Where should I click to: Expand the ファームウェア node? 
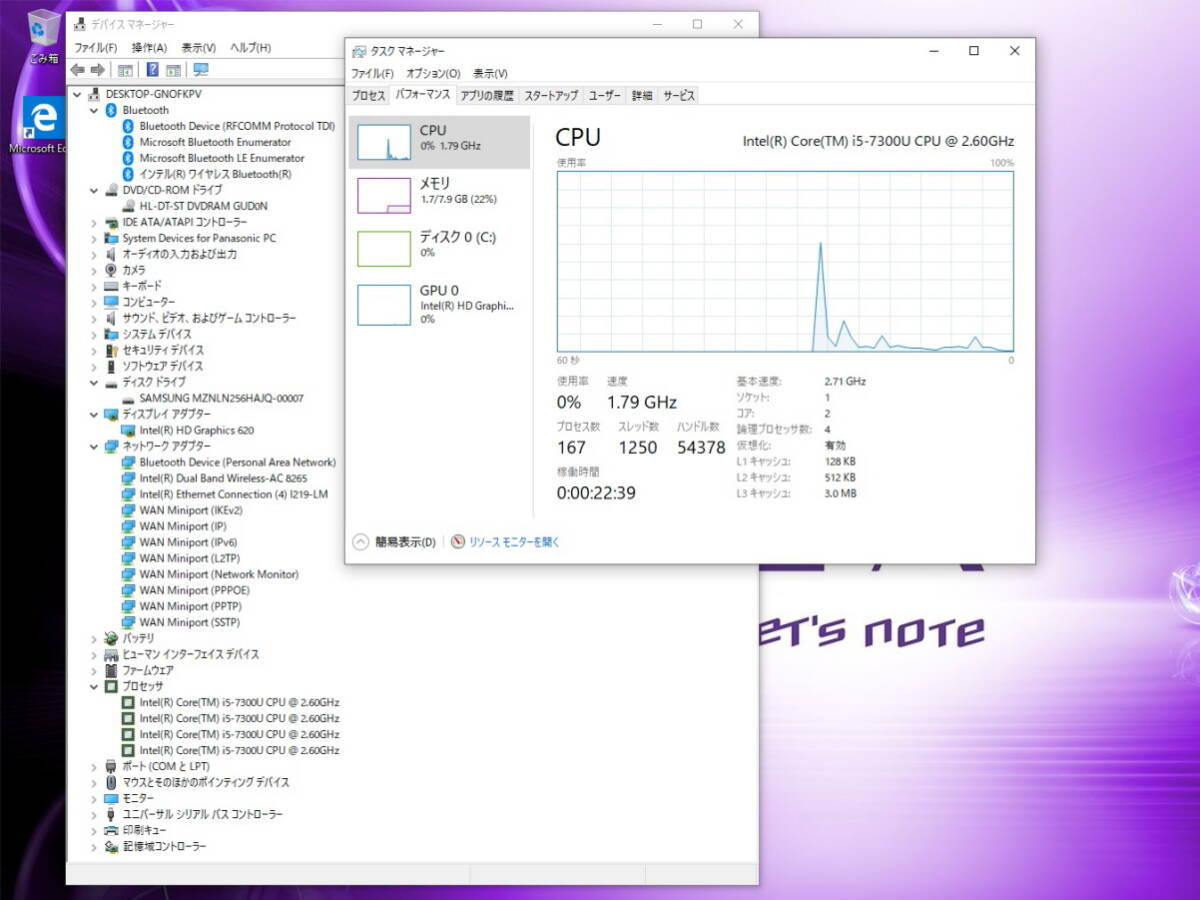94,670
